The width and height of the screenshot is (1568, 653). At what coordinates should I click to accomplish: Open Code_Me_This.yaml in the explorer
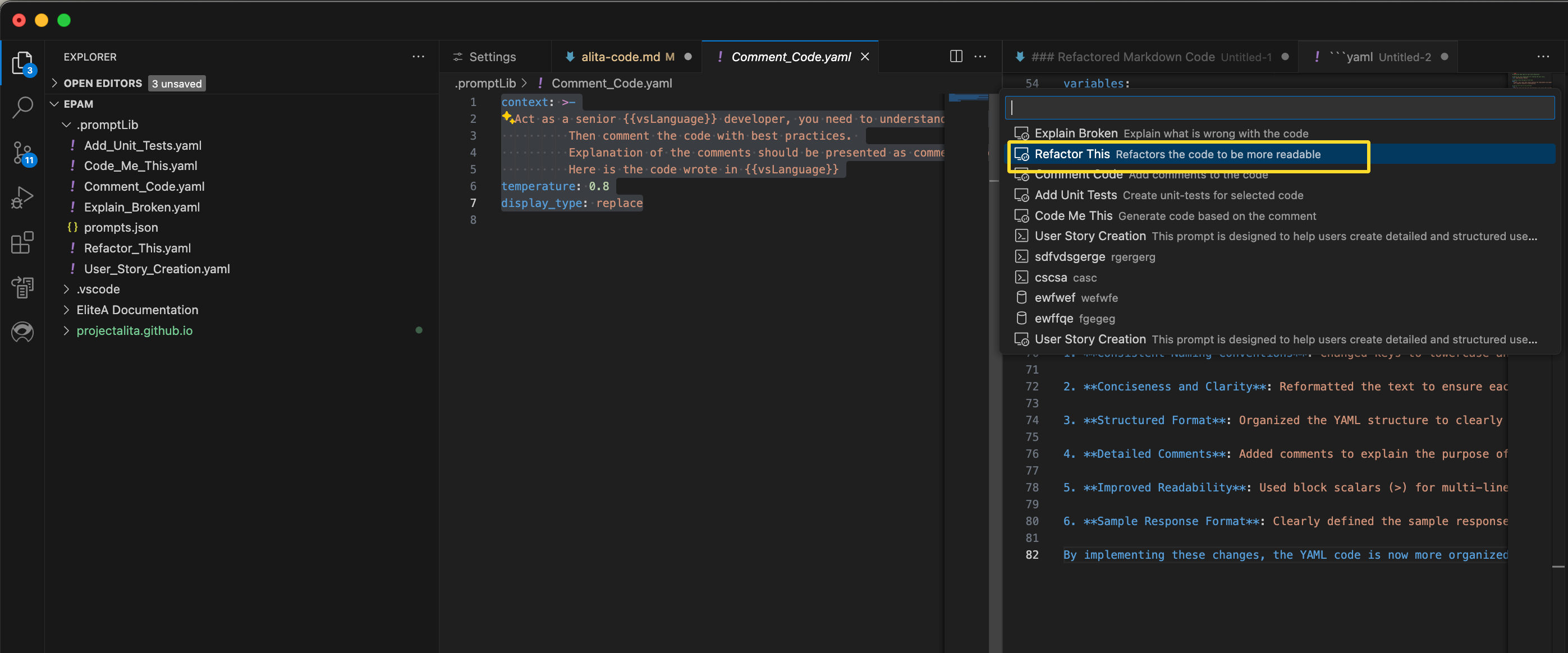[141, 165]
